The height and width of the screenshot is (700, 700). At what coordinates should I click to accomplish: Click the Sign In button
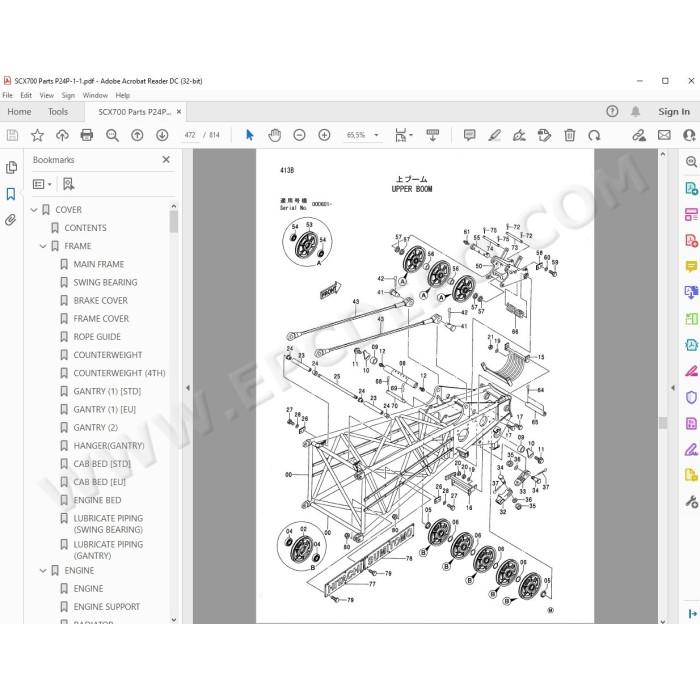674,112
